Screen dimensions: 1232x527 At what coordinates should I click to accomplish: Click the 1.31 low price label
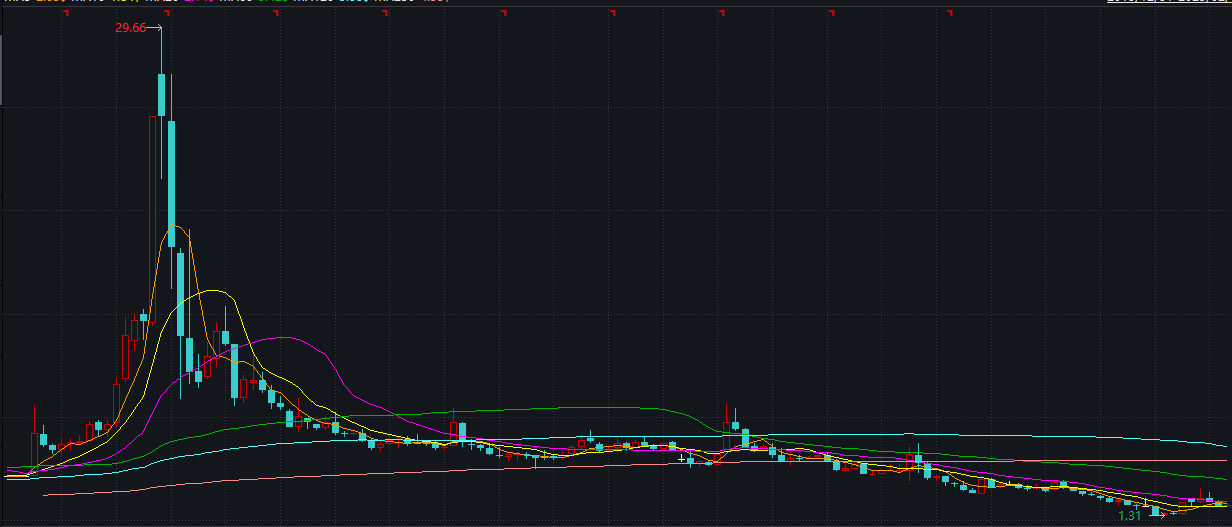(x=1129, y=516)
